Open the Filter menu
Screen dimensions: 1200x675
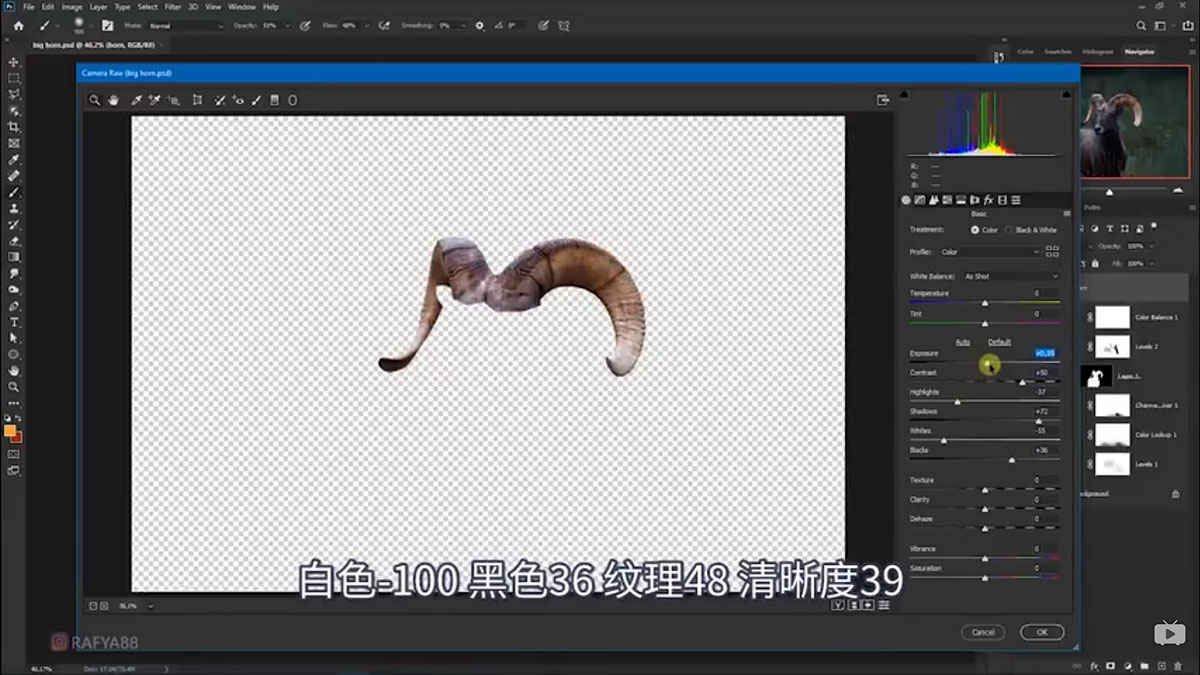pyautogui.click(x=172, y=6)
